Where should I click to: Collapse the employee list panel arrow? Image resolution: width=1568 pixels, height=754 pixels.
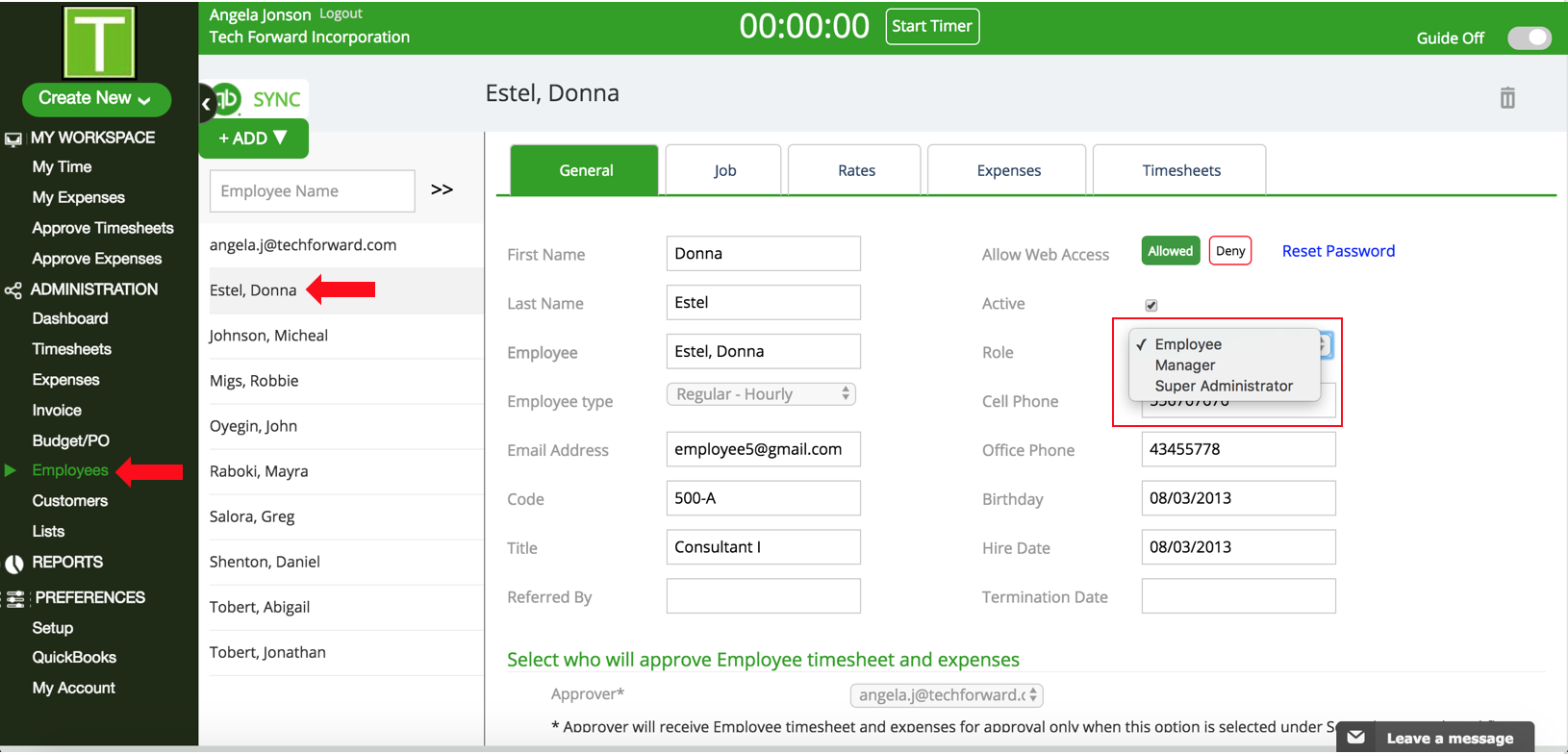coord(206,103)
